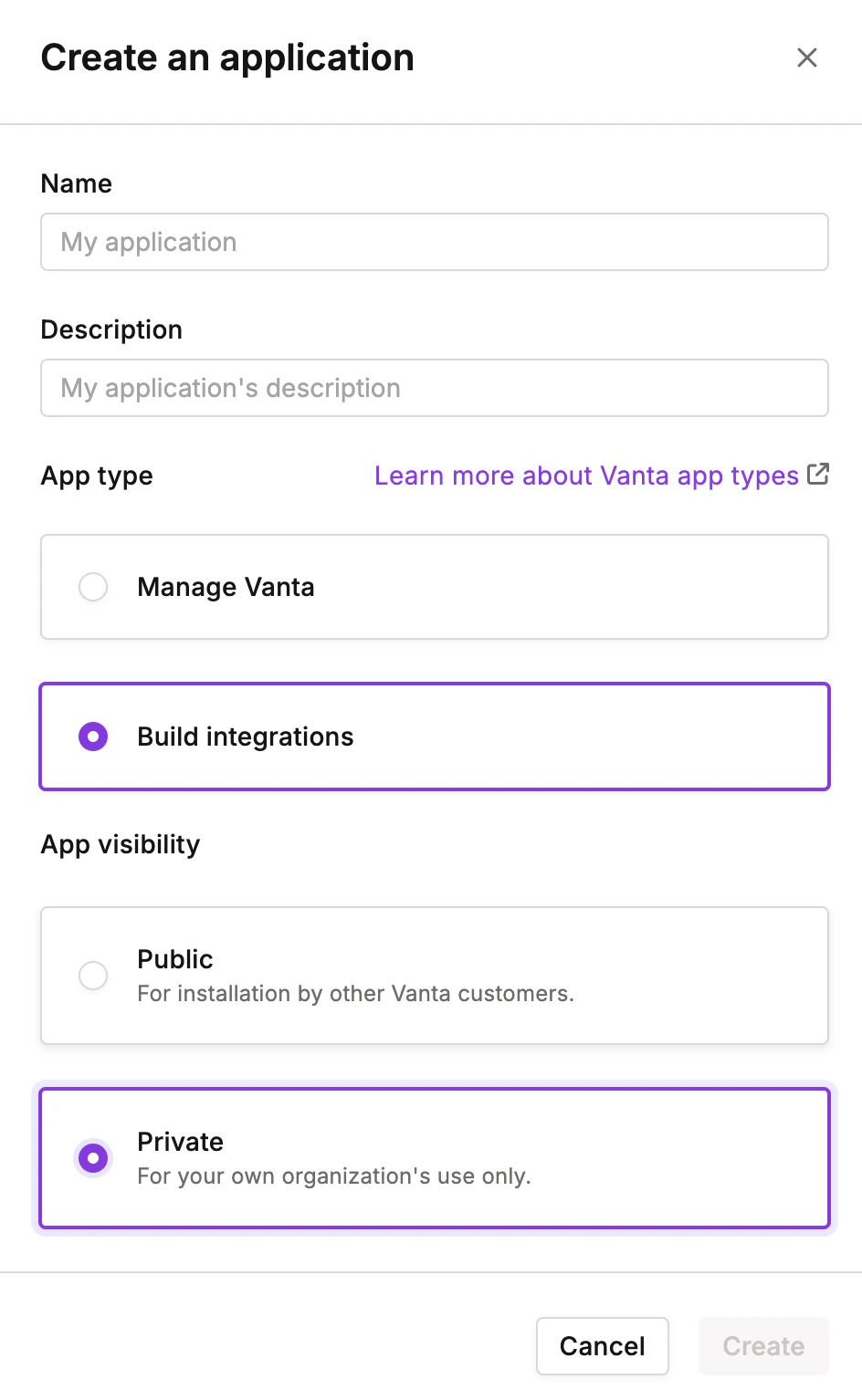Choose the Private option card
This screenshot has width=862, height=1400.
click(x=434, y=1158)
